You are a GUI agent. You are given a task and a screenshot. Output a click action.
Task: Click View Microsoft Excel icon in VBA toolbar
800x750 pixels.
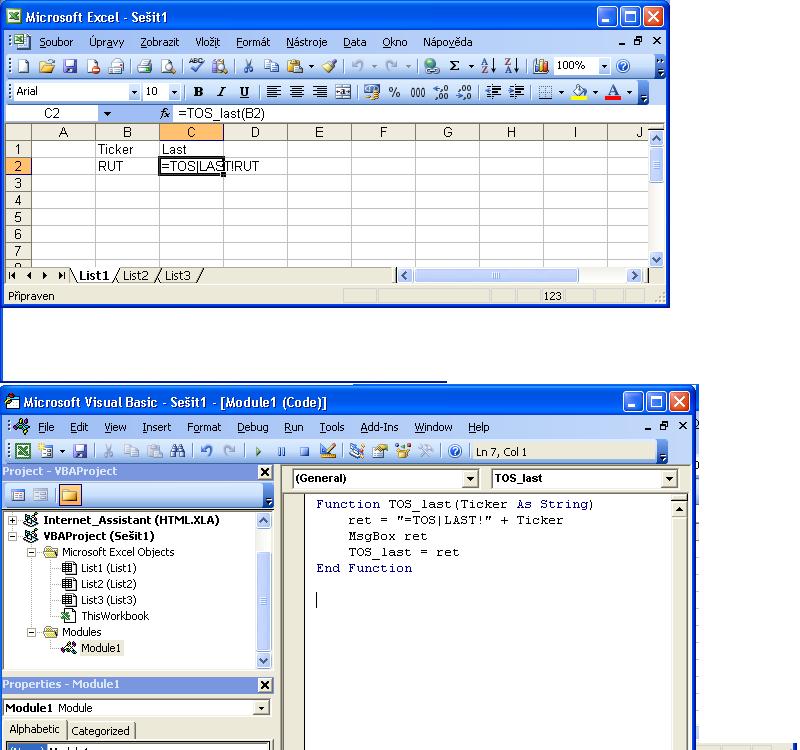[x=22, y=451]
